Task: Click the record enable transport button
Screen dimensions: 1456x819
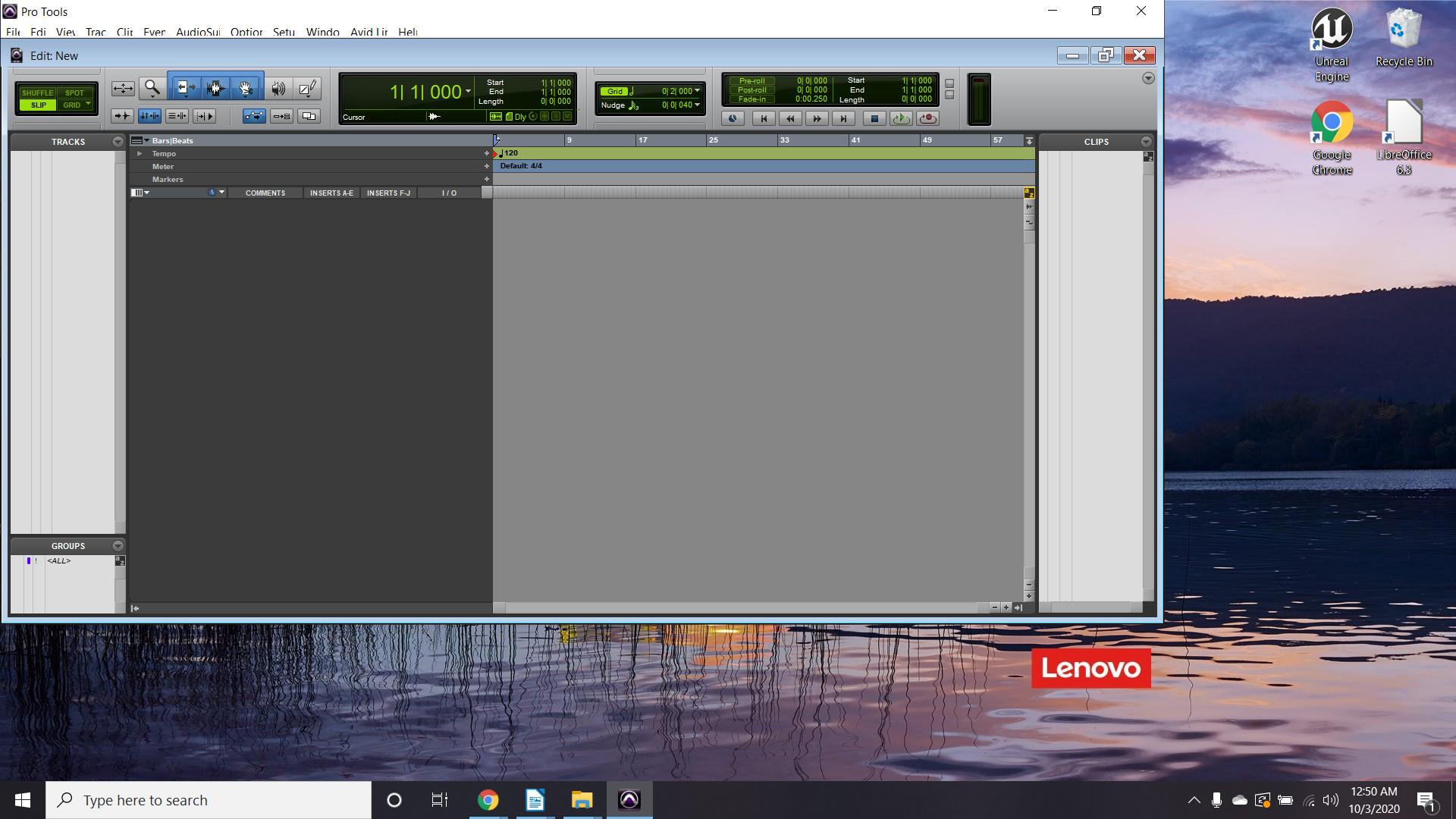Action: [x=927, y=118]
